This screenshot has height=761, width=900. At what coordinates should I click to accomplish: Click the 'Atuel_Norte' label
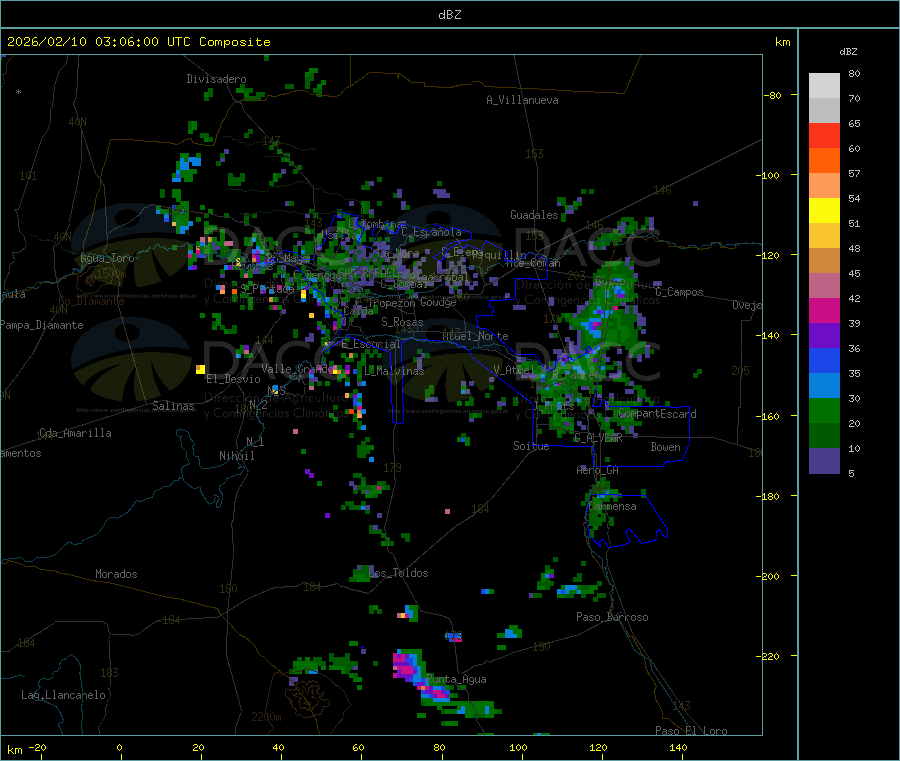click(x=475, y=336)
